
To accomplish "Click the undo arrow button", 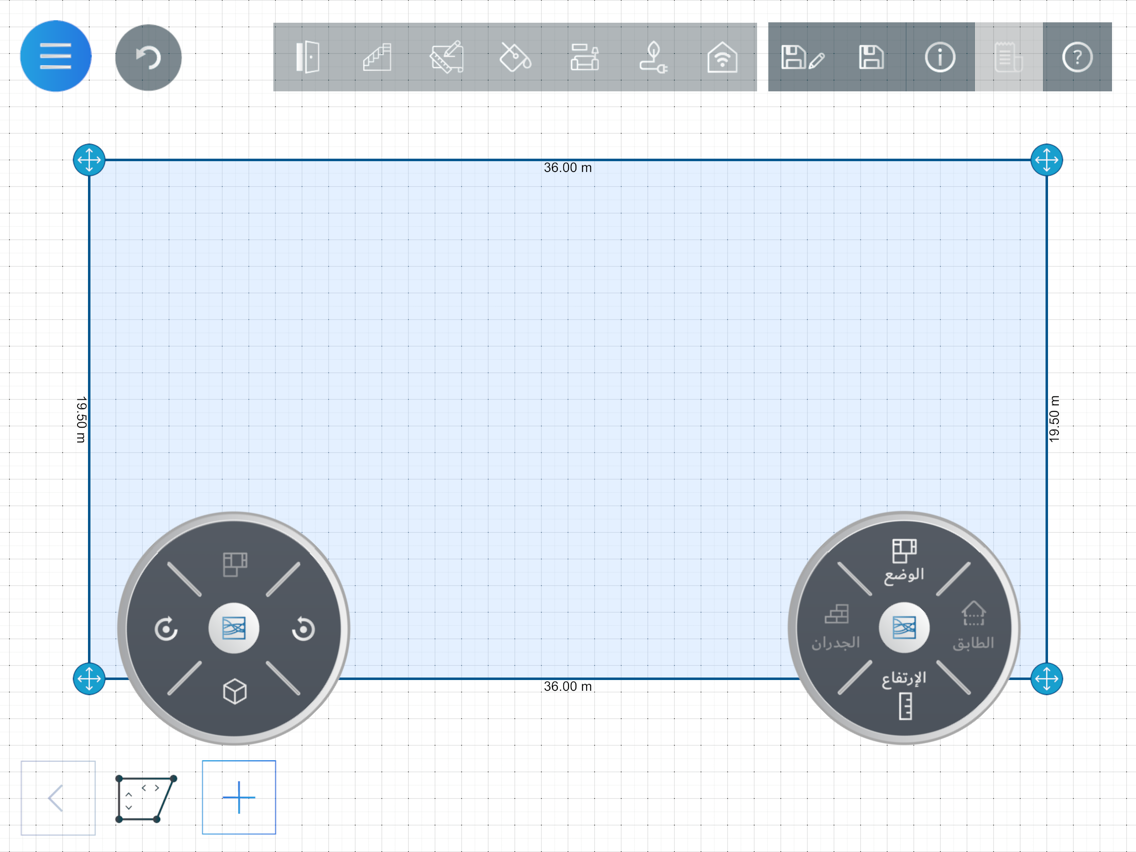I will click(x=149, y=57).
